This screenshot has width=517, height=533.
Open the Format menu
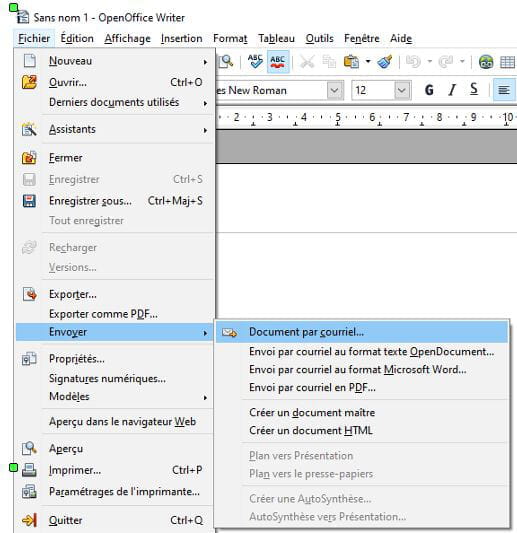[230, 38]
